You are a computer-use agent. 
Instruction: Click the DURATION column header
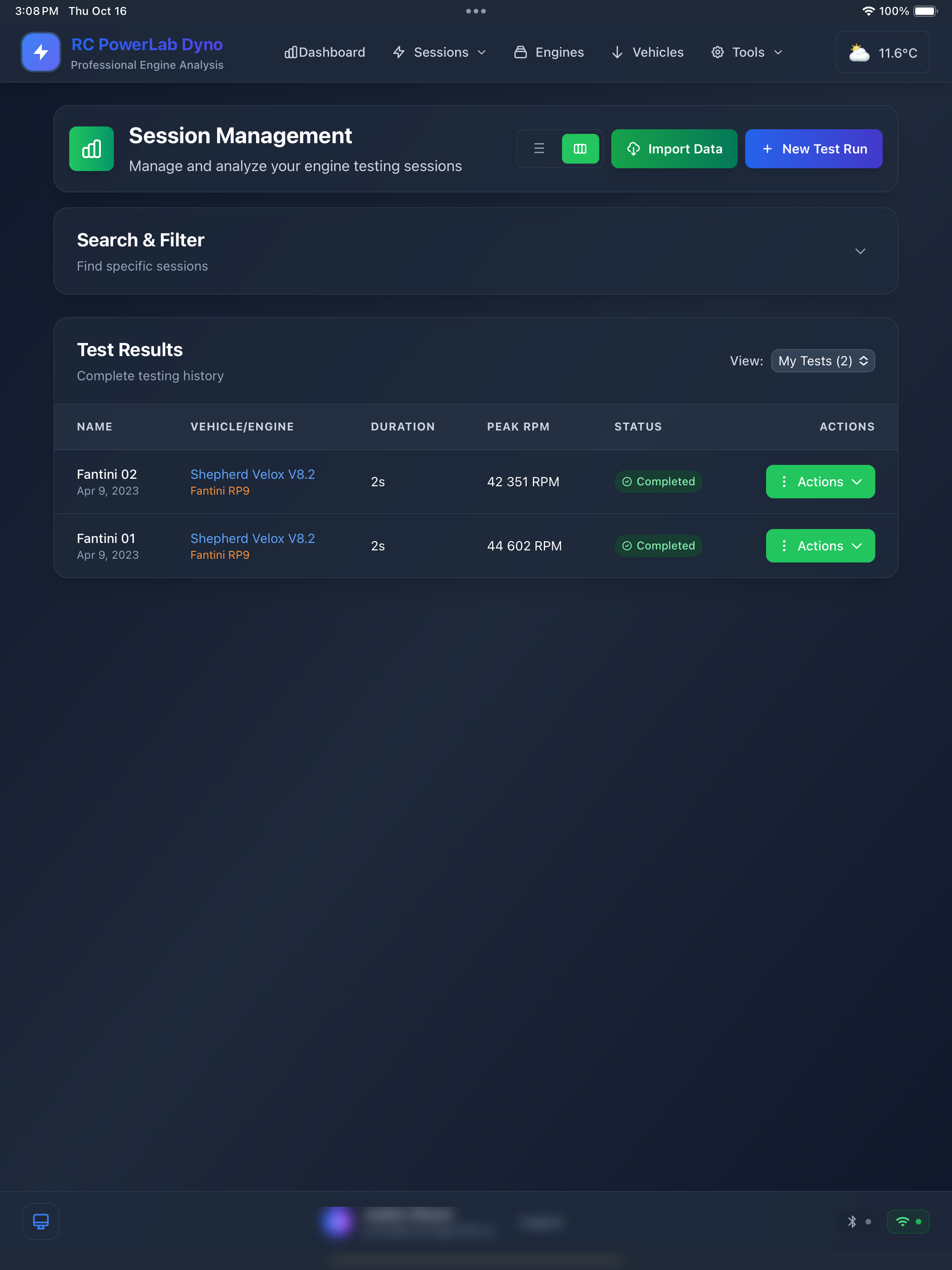403,427
